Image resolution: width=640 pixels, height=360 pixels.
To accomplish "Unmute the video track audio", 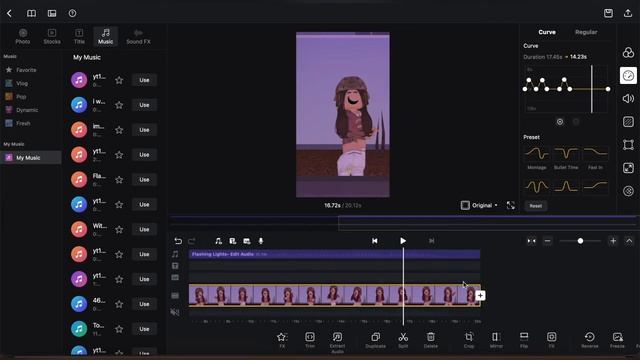I will point(175,312).
